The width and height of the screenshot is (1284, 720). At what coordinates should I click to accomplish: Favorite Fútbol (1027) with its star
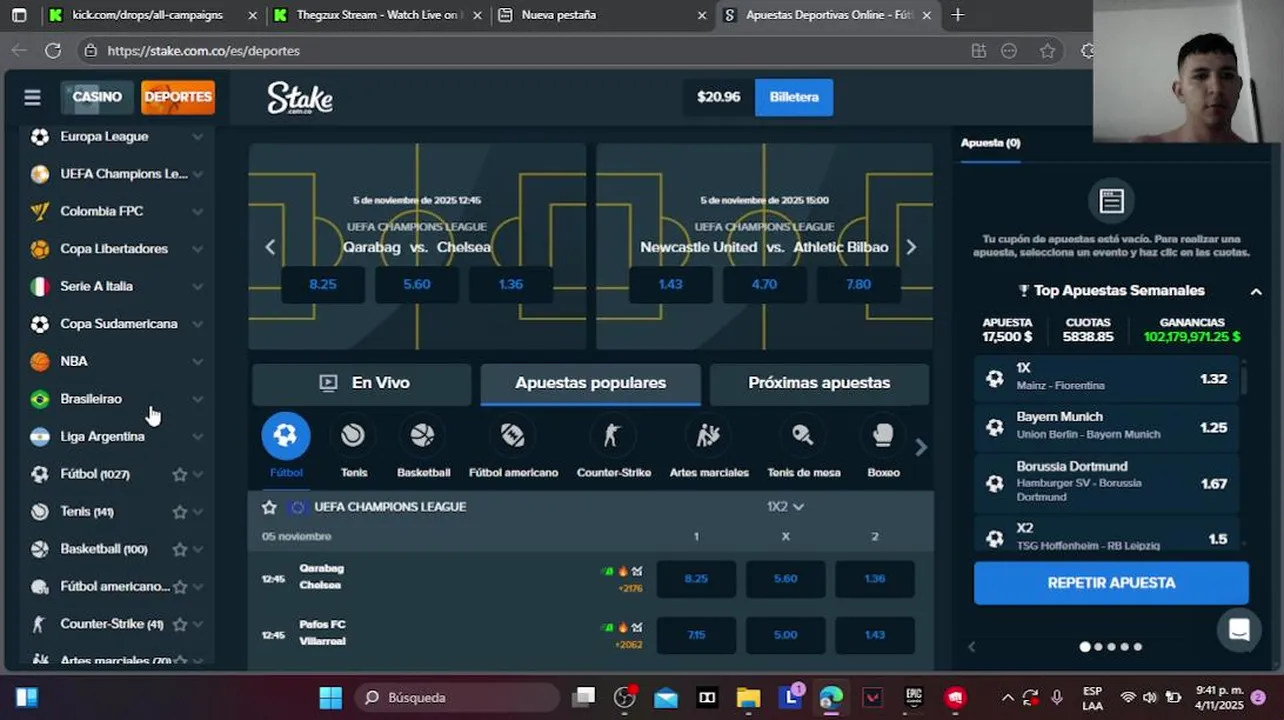pyautogui.click(x=180, y=474)
